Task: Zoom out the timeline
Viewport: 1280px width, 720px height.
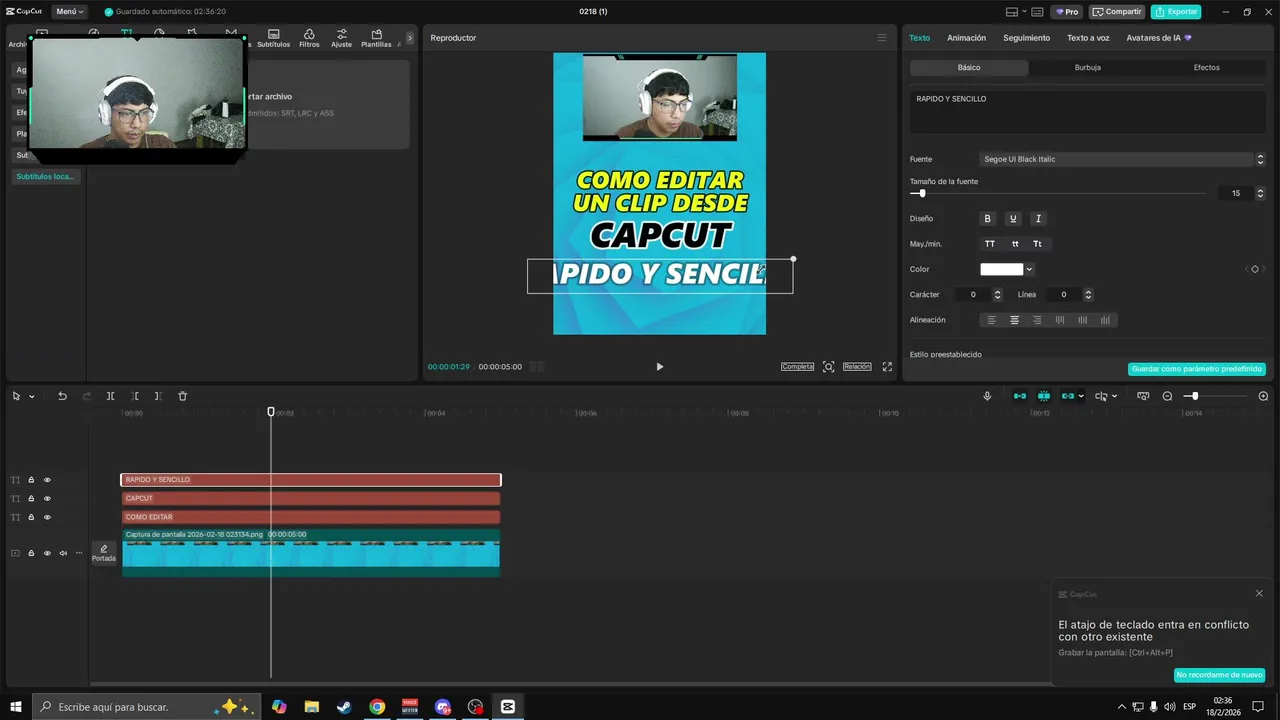Action: coord(1167,396)
